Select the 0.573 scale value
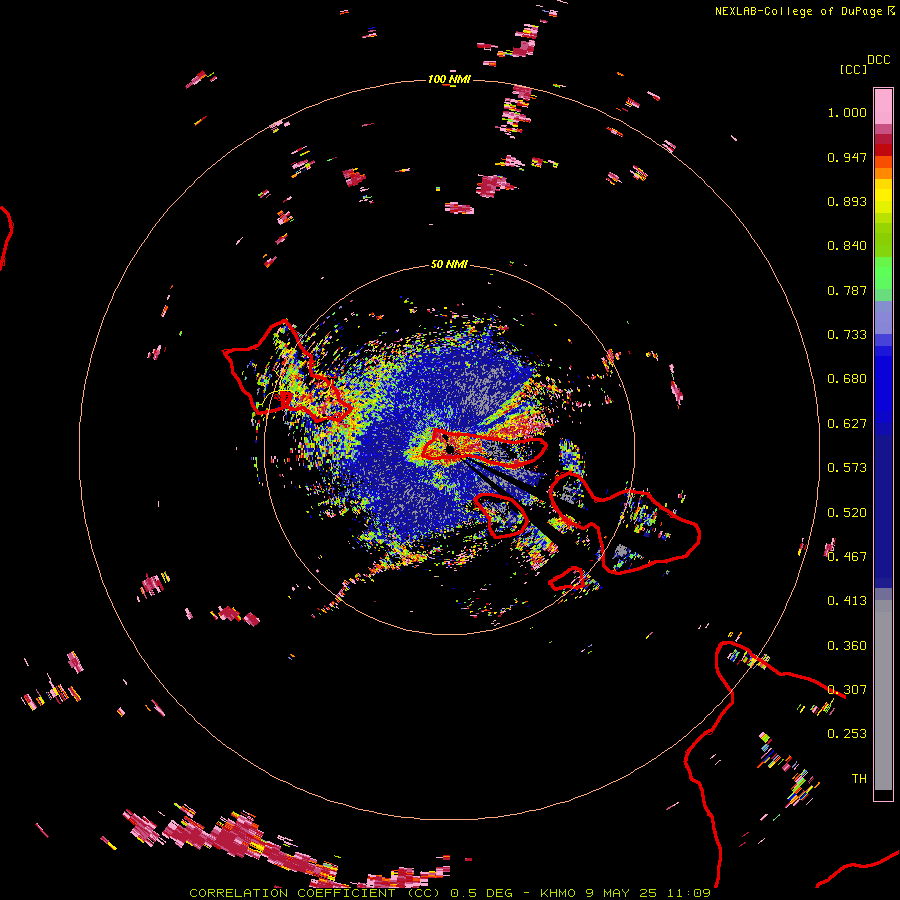 coord(847,468)
